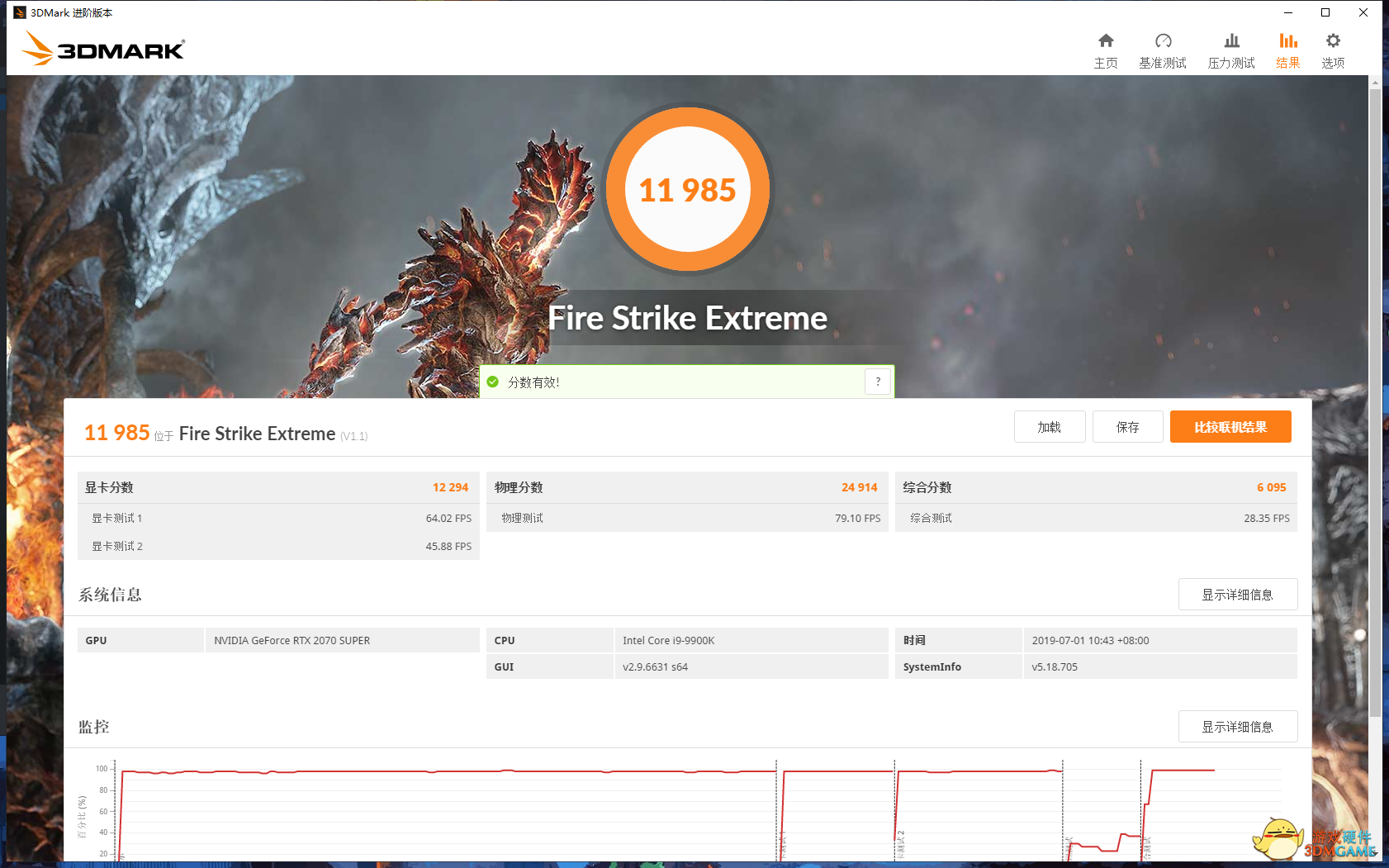Screen dimensions: 1389x868
Task: Click the 主页 tab label
Action: click(x=1106, y=63)
